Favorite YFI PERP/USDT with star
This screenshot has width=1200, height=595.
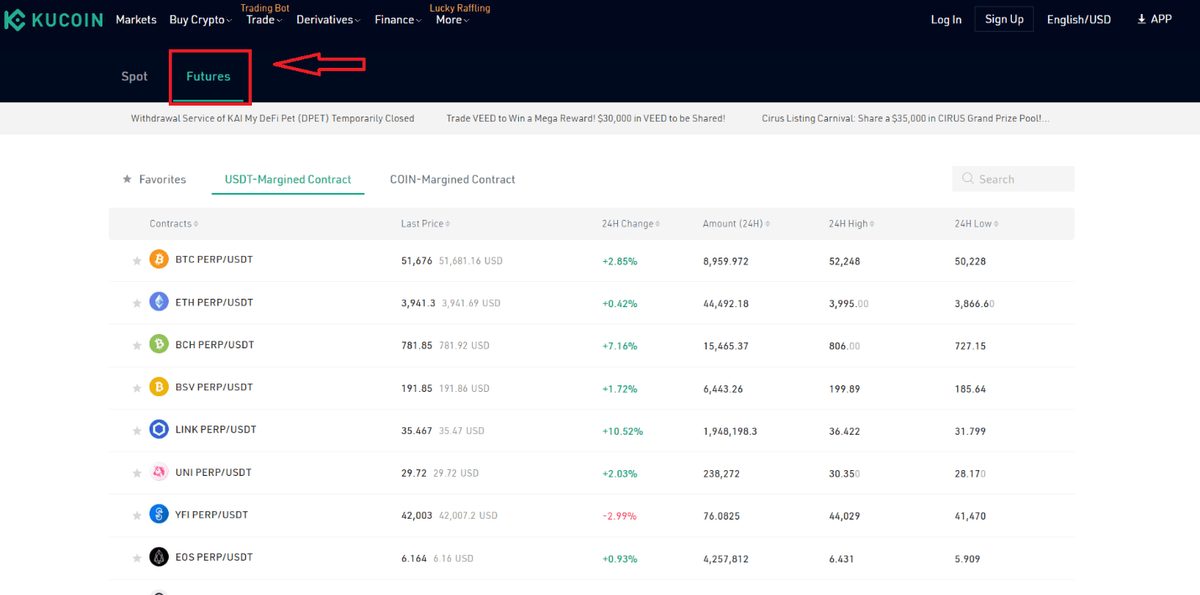pyautogui.click(x=137, y=516)
